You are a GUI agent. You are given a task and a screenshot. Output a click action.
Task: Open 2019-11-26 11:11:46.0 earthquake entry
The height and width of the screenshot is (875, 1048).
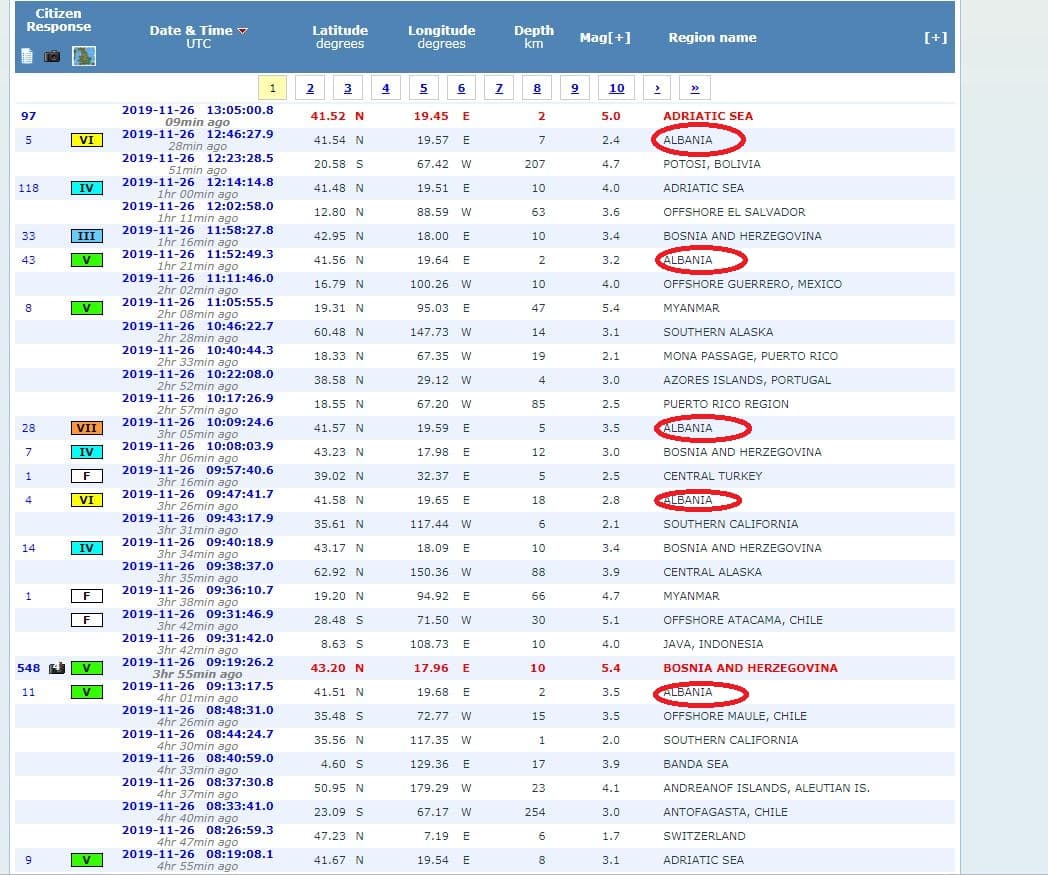[x=198, y=278]
